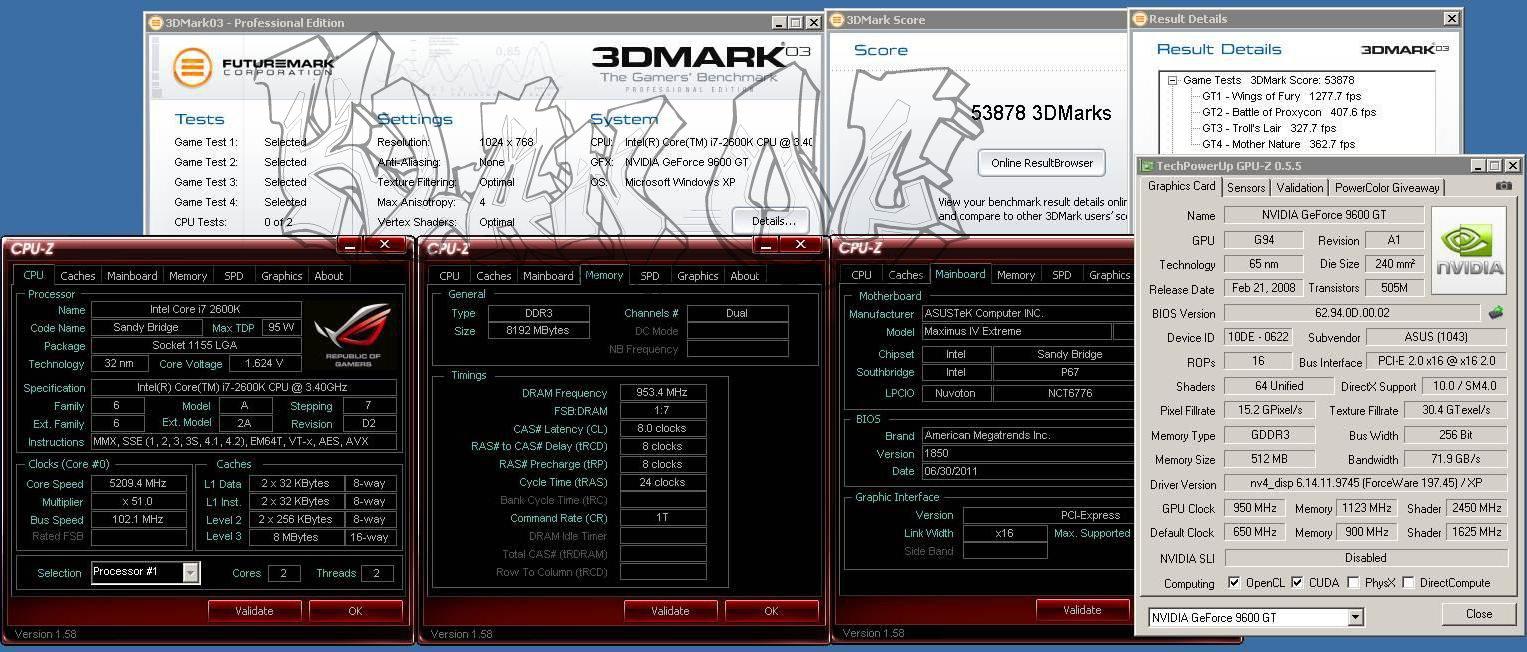The width and height of the screenshot is (1527, 652).
Task: Click the 3DMark03 title bar application icon
Action: coord(155,22)
